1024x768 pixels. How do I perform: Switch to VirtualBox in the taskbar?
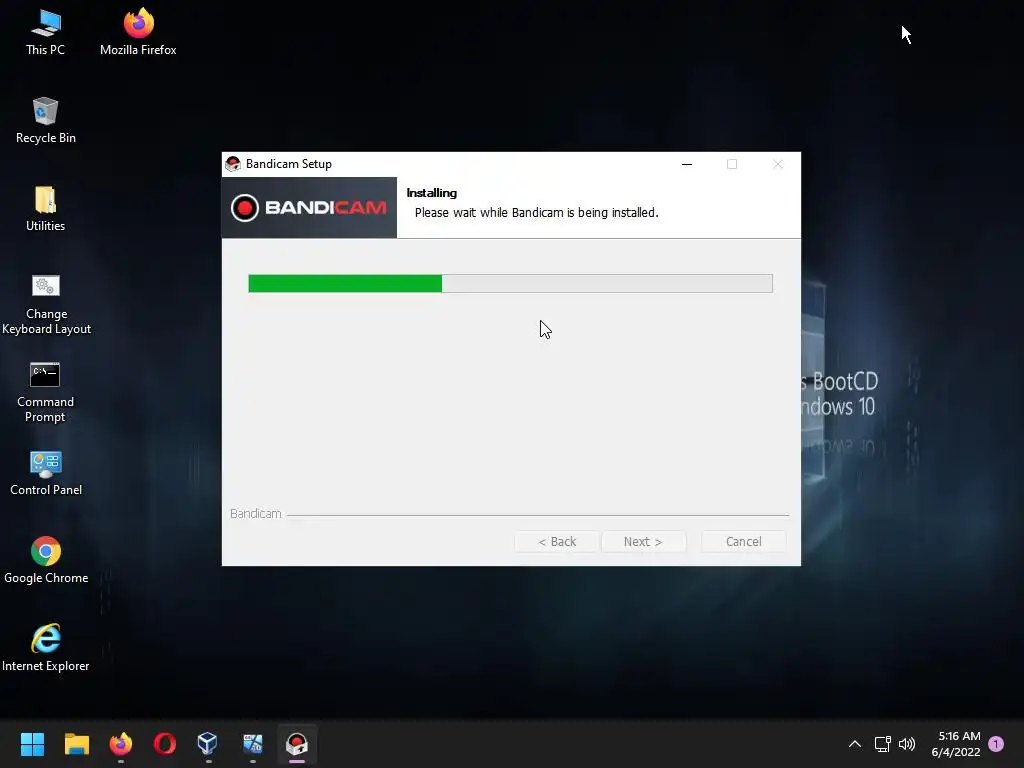208,744
